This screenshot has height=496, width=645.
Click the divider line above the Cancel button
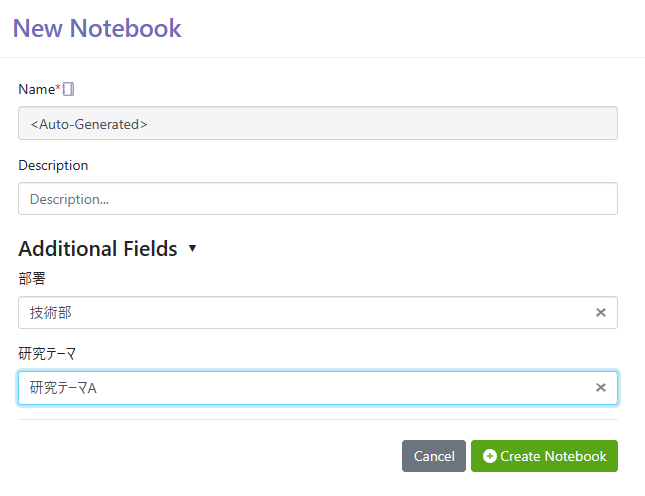tap(318, 420)
